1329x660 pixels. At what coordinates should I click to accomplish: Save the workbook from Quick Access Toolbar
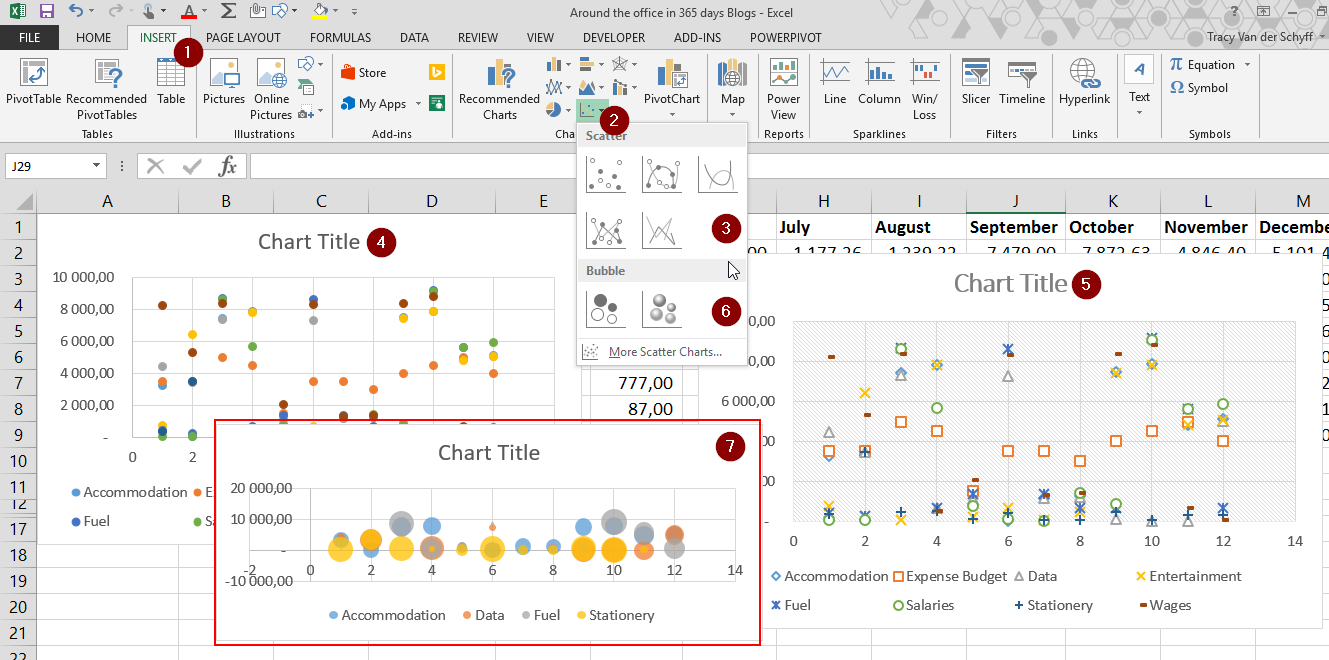[46, 12]
